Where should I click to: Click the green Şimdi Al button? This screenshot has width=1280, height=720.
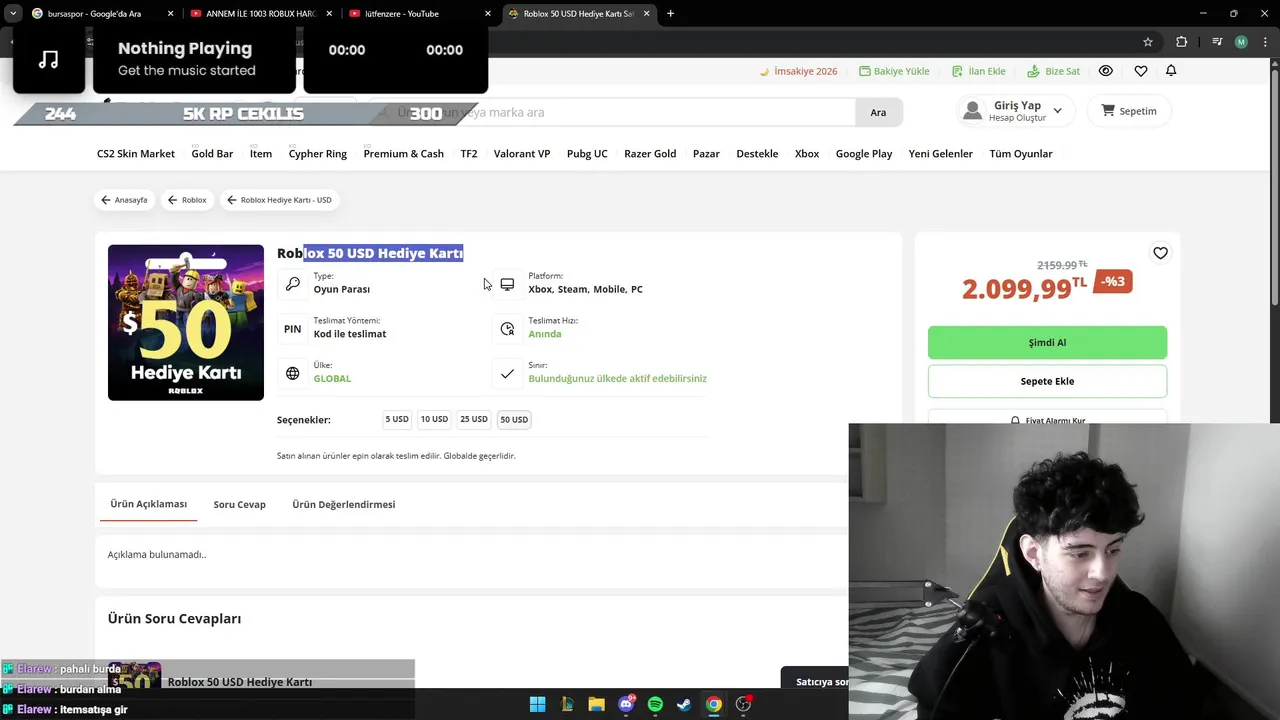[1047, 342]
